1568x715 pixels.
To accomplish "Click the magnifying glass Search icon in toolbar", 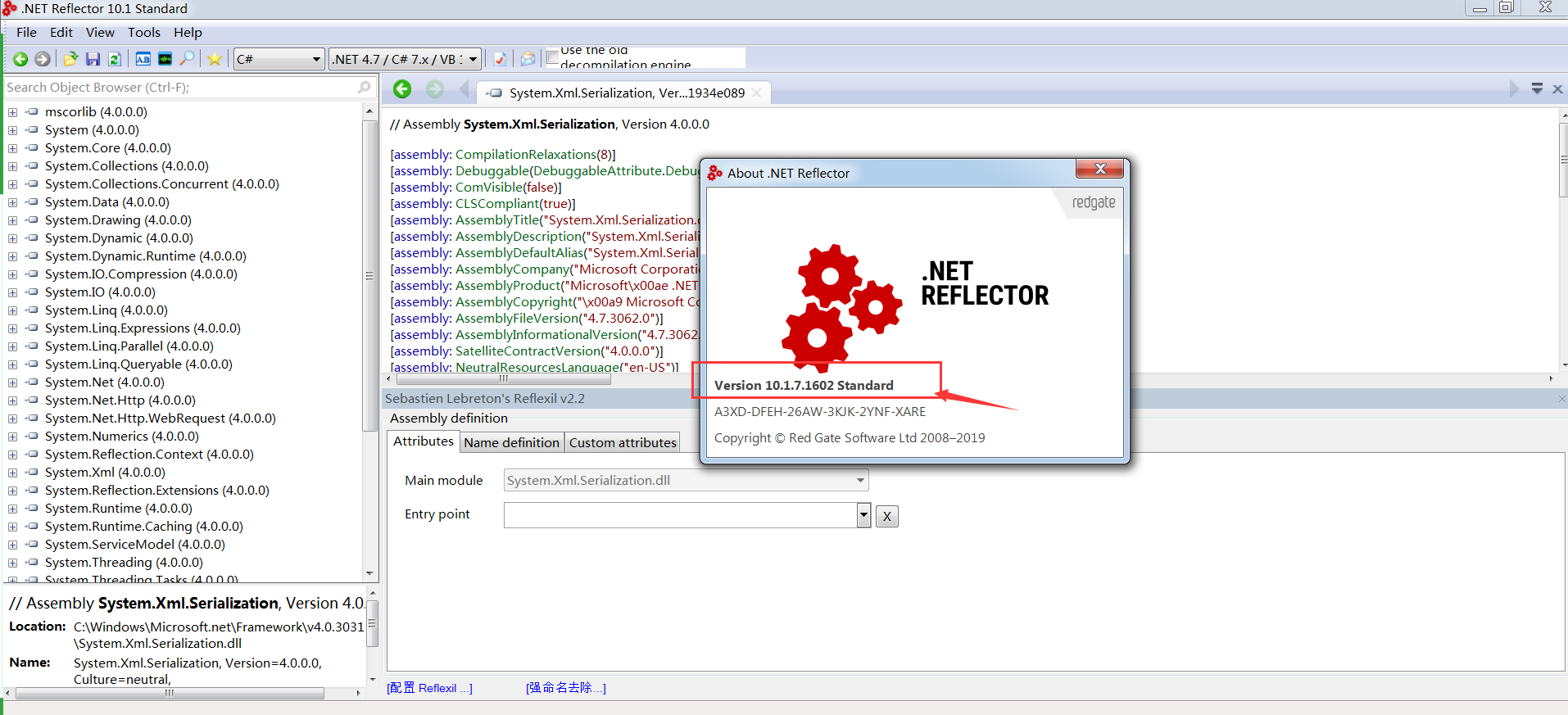I will tap(188, 58).
